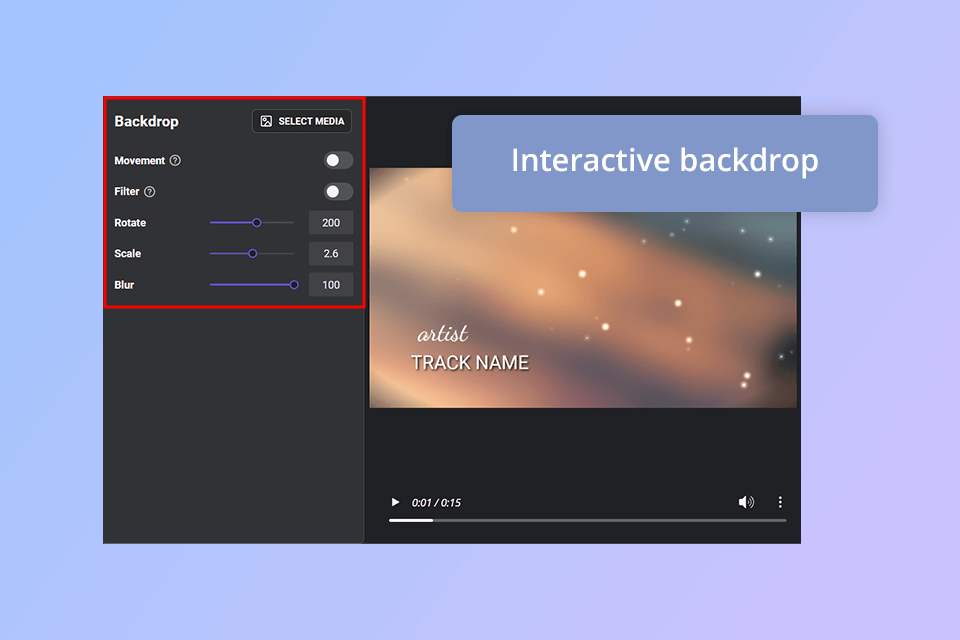The height and width of the screenshot is (640, 960).
Task: Click the 'Blur' label
Action: pyautogui.click(x=124, y=285)
